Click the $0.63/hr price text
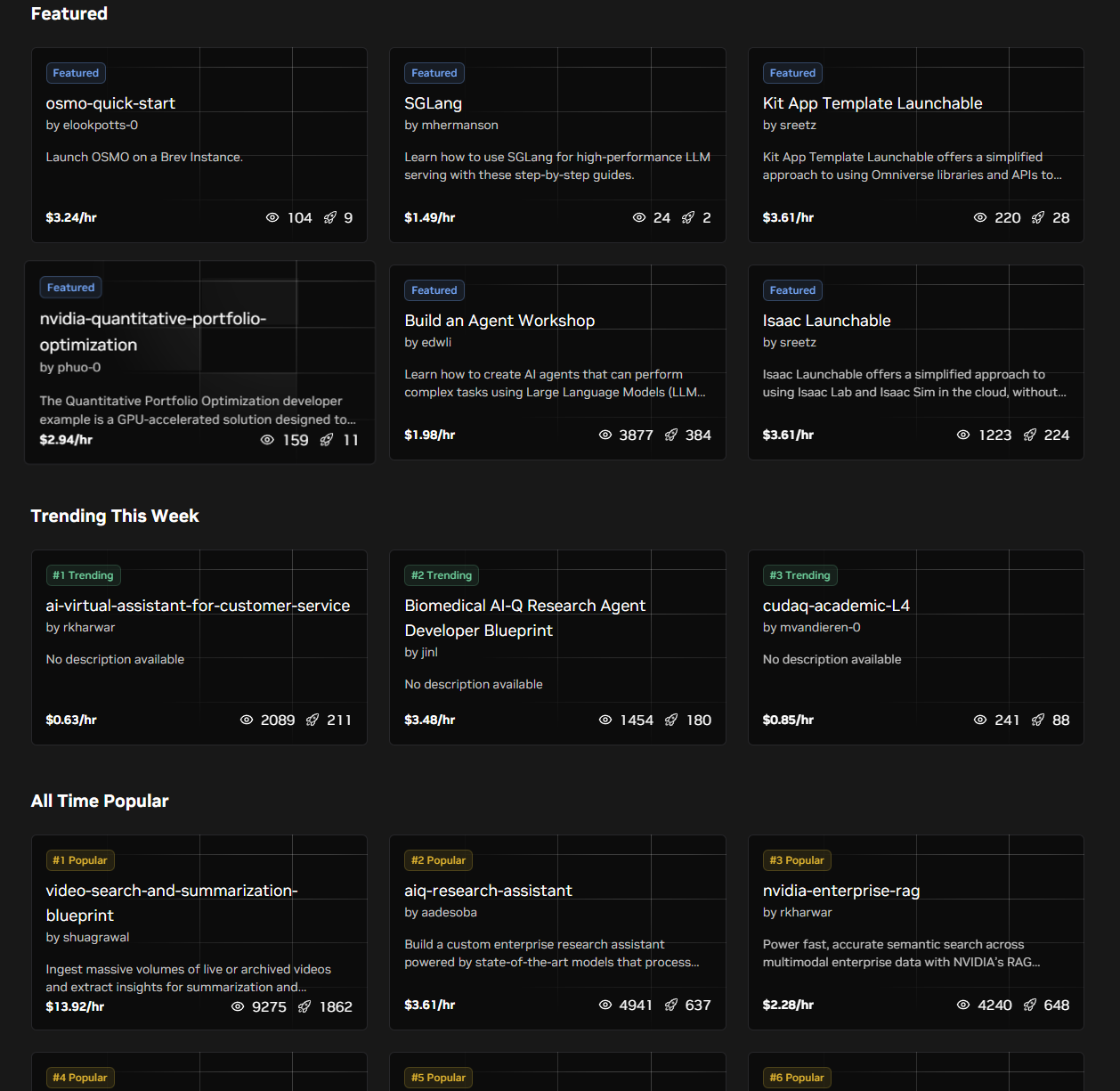Screen dimensions: 1120x1091 click(x=71, y=720)
